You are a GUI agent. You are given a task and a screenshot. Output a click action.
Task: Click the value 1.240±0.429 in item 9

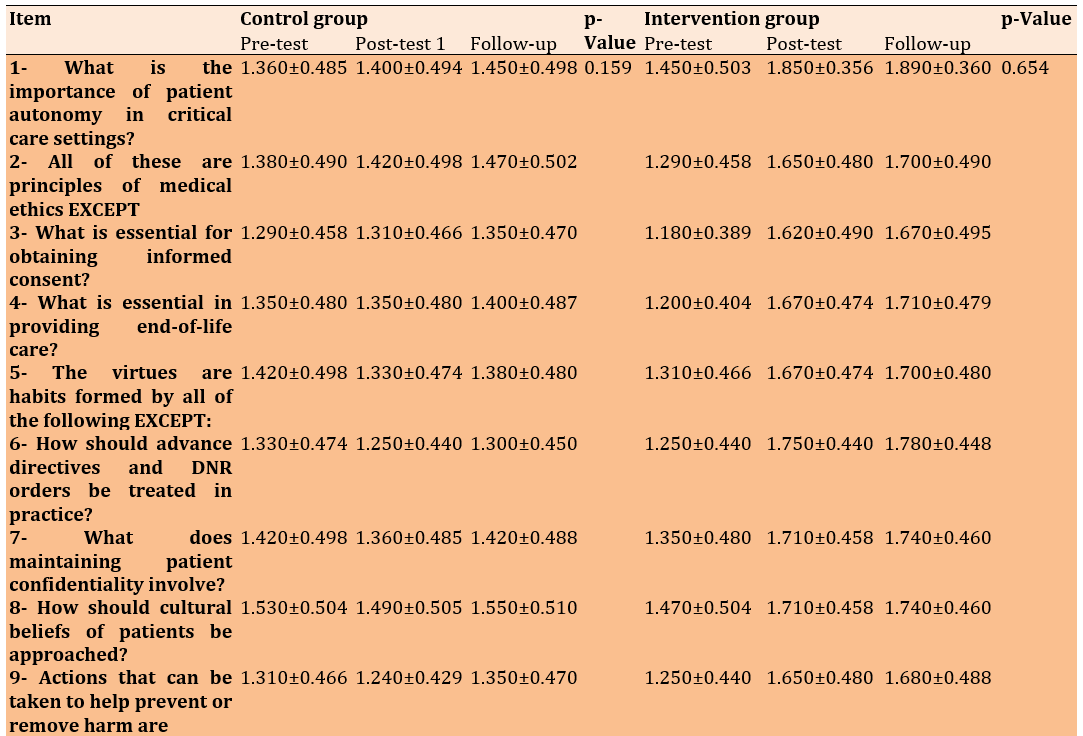[x=409, y=678]
